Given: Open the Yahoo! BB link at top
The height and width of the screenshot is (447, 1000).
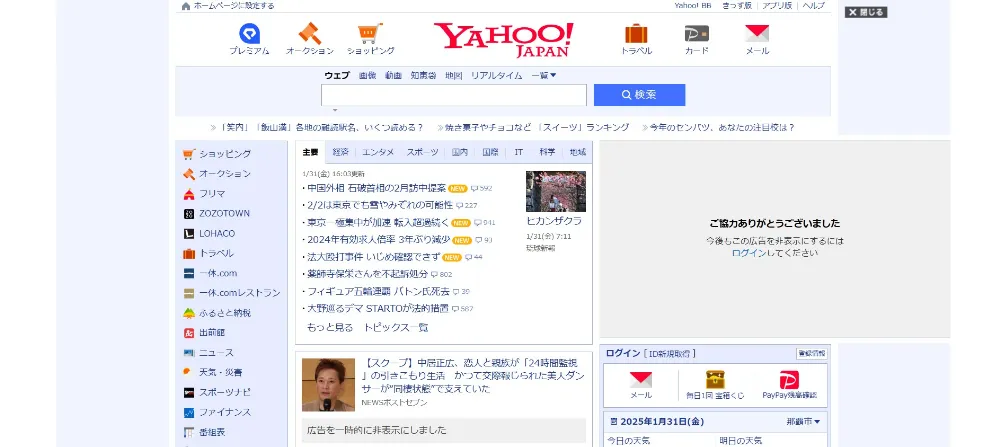Looking at the screenshot, I should 693,6.
